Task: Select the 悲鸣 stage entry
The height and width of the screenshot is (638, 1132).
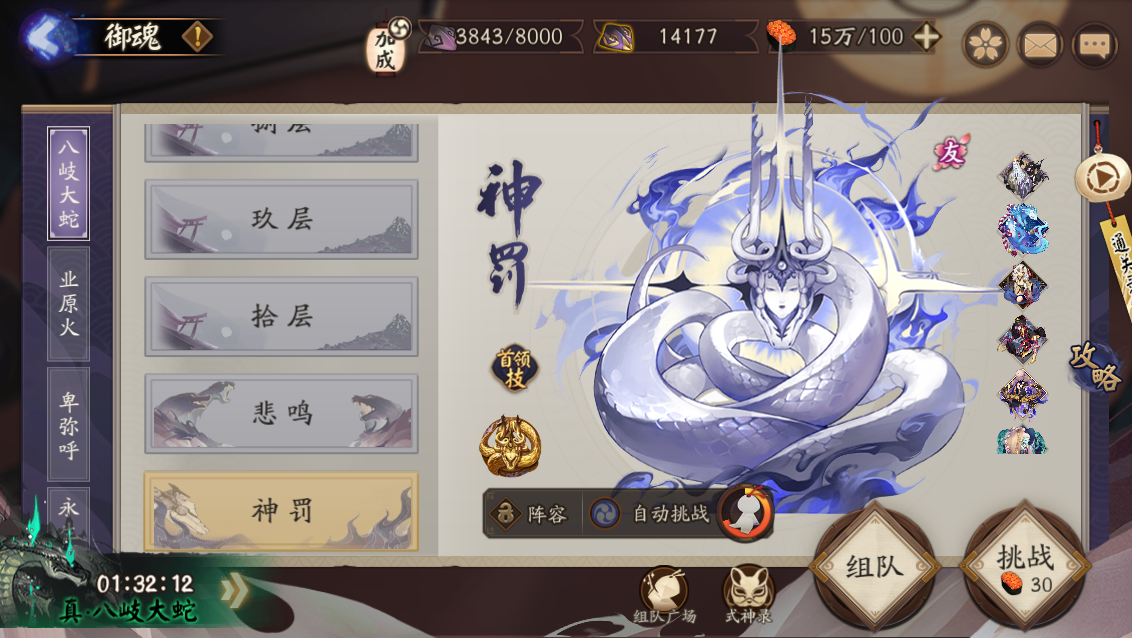Action: [282, 414]
